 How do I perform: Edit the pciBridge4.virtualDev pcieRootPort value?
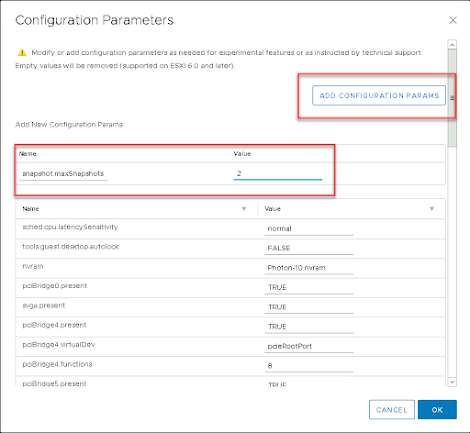(309, 346)
